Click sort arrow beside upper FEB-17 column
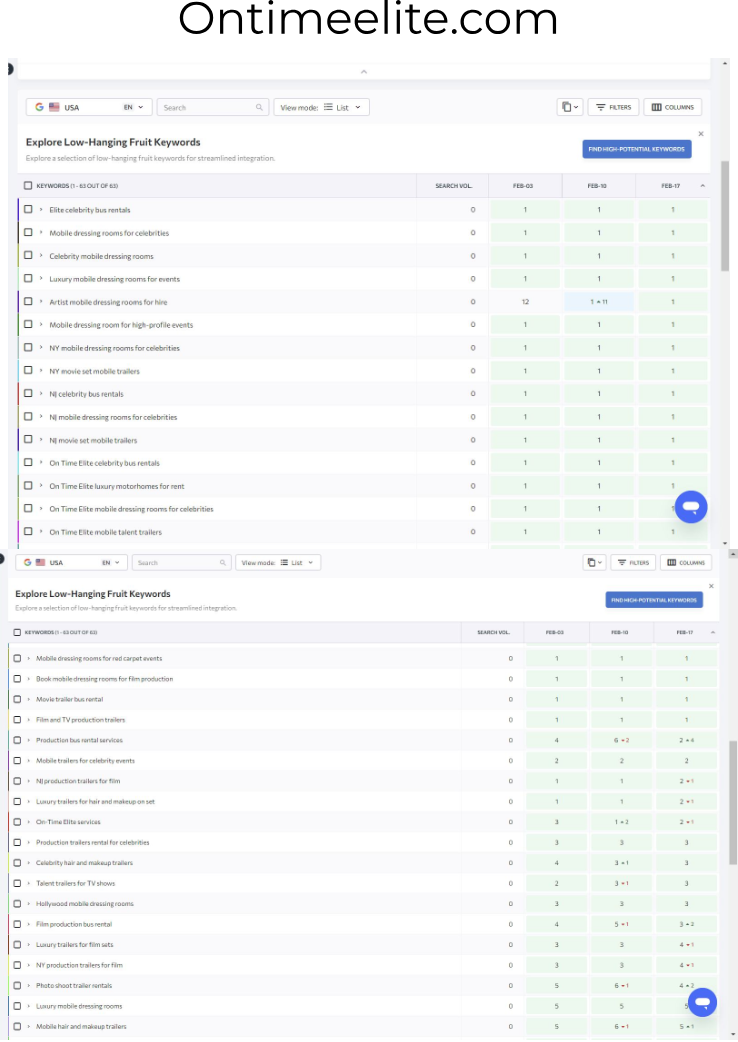Viewport: 738px width, 1042px height. pos(702,185)
